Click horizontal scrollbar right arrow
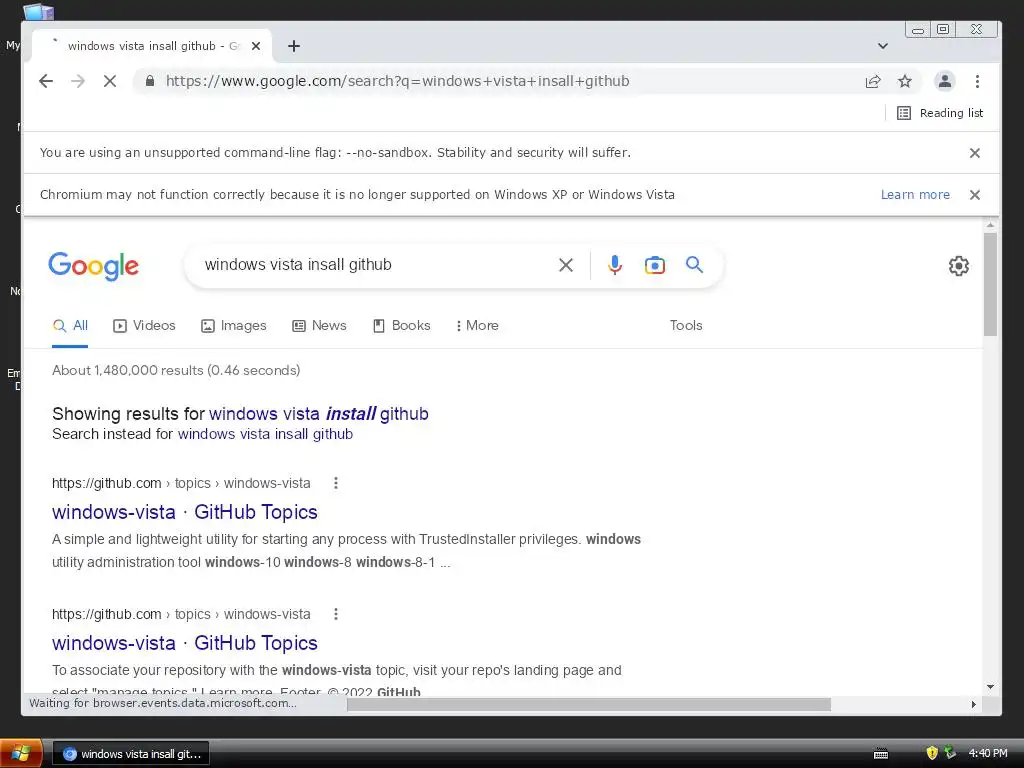1024x768 pixels. click(x=973, y=705)
